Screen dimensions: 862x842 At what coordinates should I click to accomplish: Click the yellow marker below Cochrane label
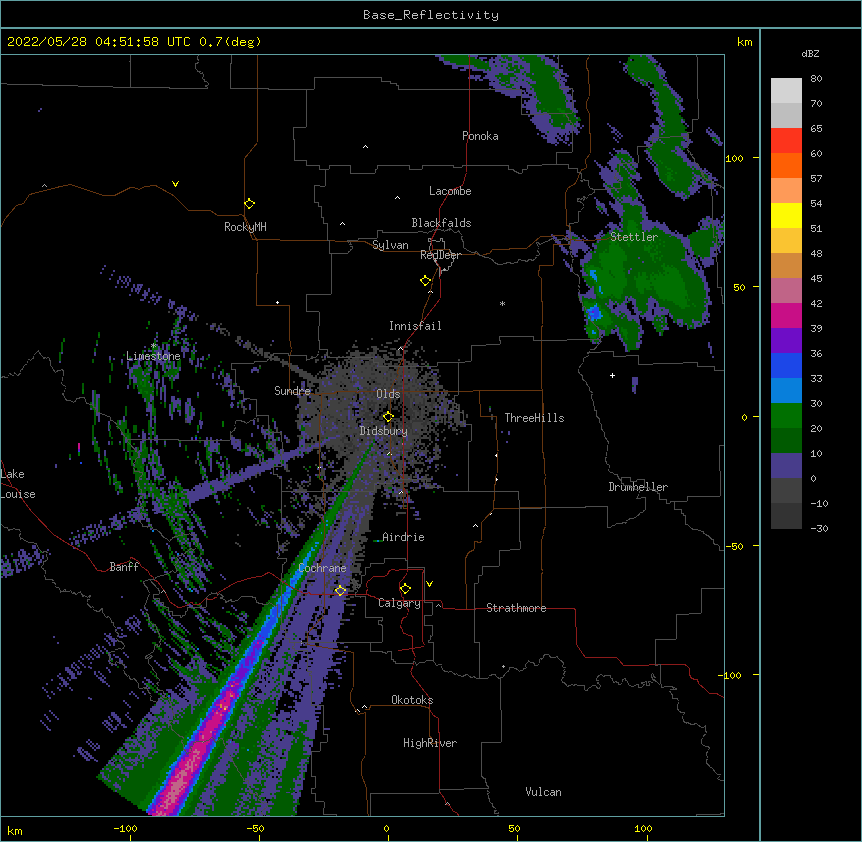[x=340, y=591]
